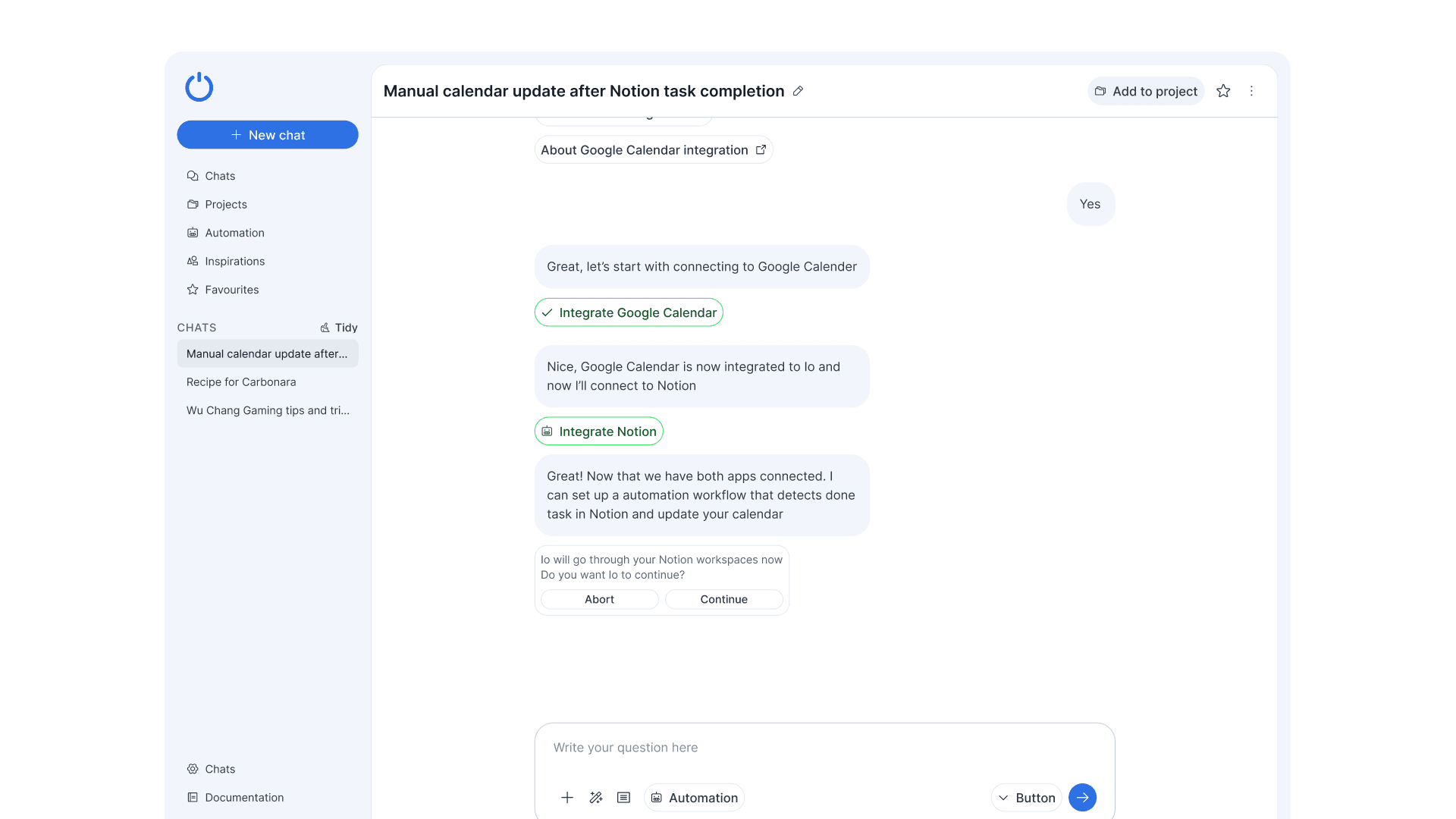
Task: Click the magic wand enhance icon
Action: pyautogui.click(x=595, y=797)
